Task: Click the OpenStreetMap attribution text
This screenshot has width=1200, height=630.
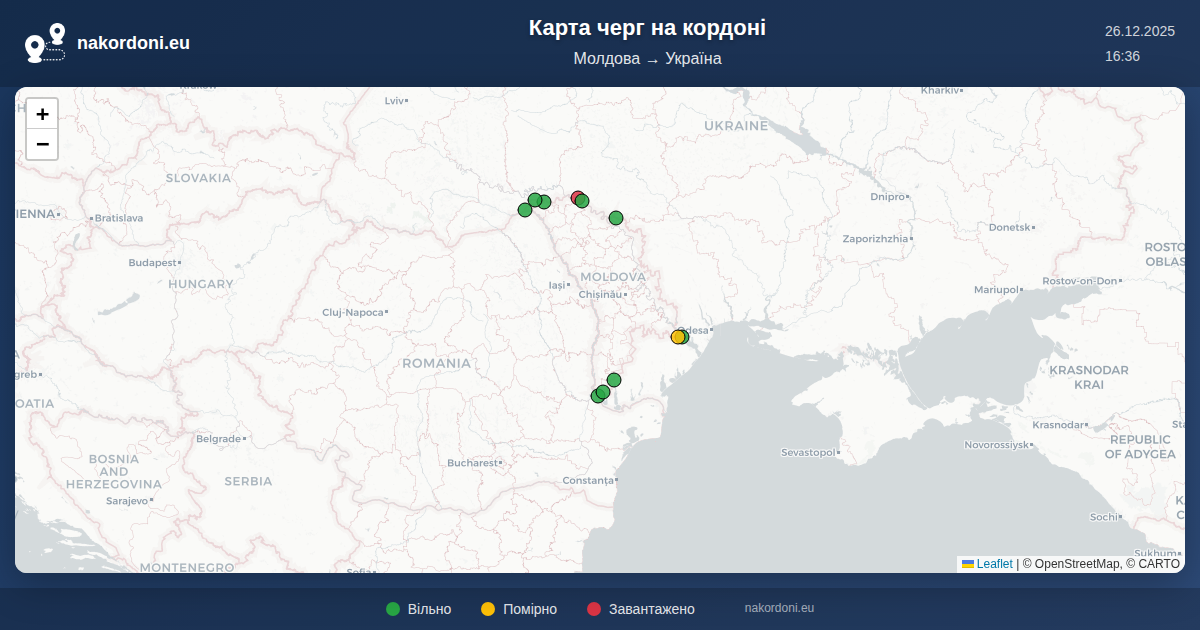Action: (1077, 564)
